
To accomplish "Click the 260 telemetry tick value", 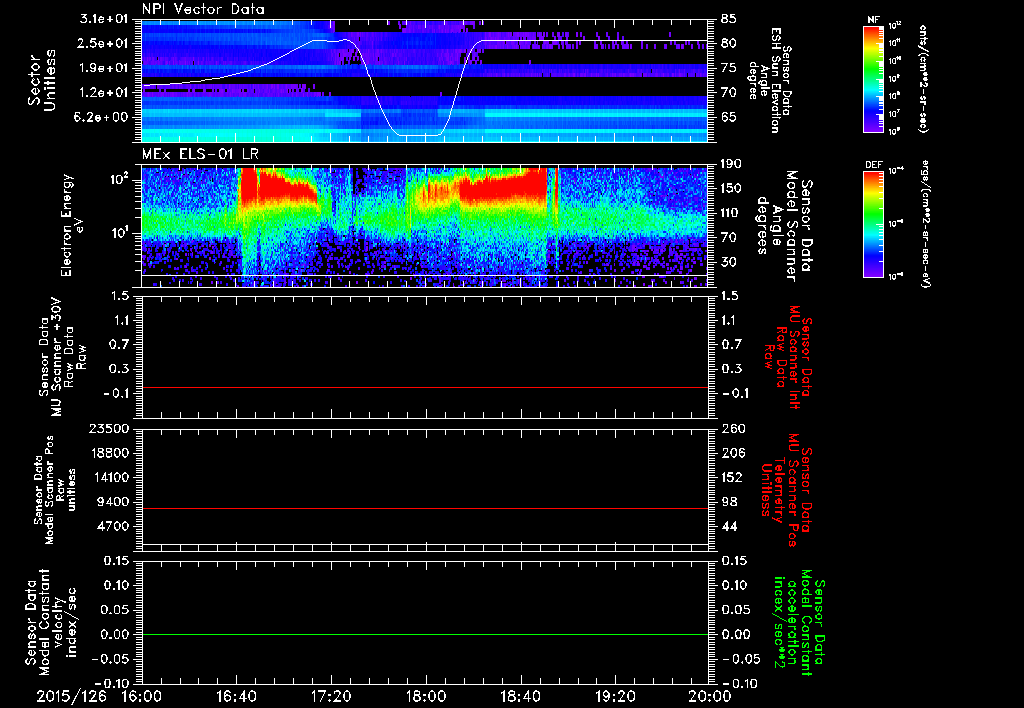I will (x=732, y=428).
